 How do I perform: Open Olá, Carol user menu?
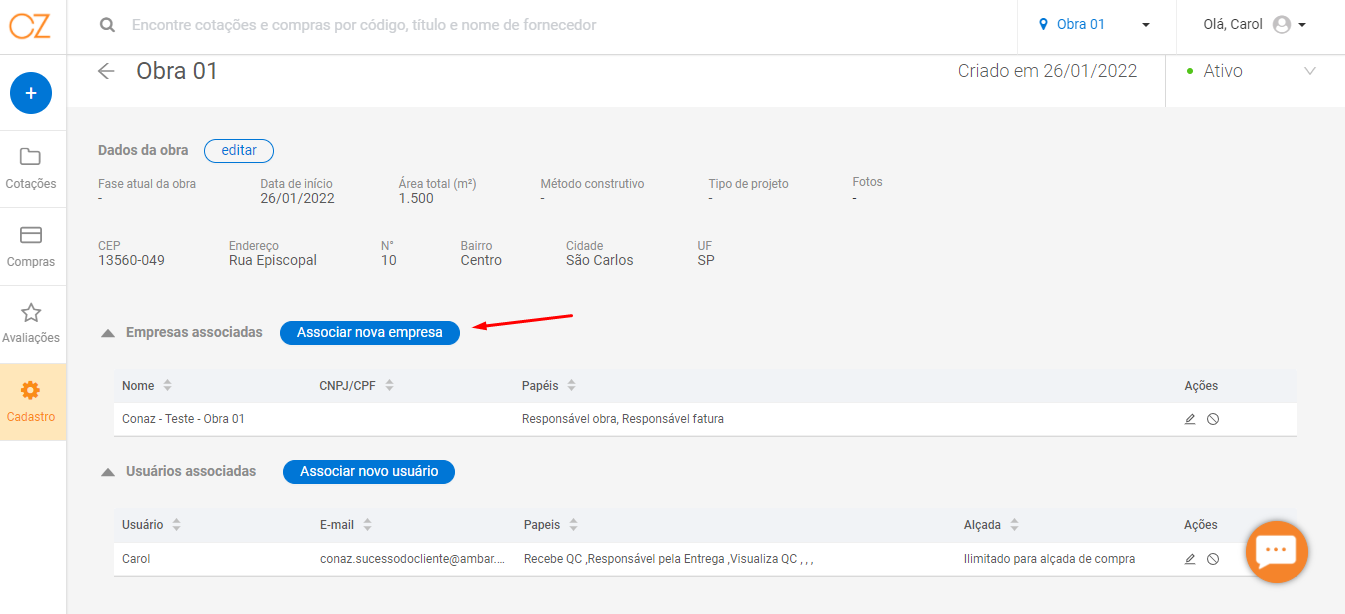(1256, 25)
